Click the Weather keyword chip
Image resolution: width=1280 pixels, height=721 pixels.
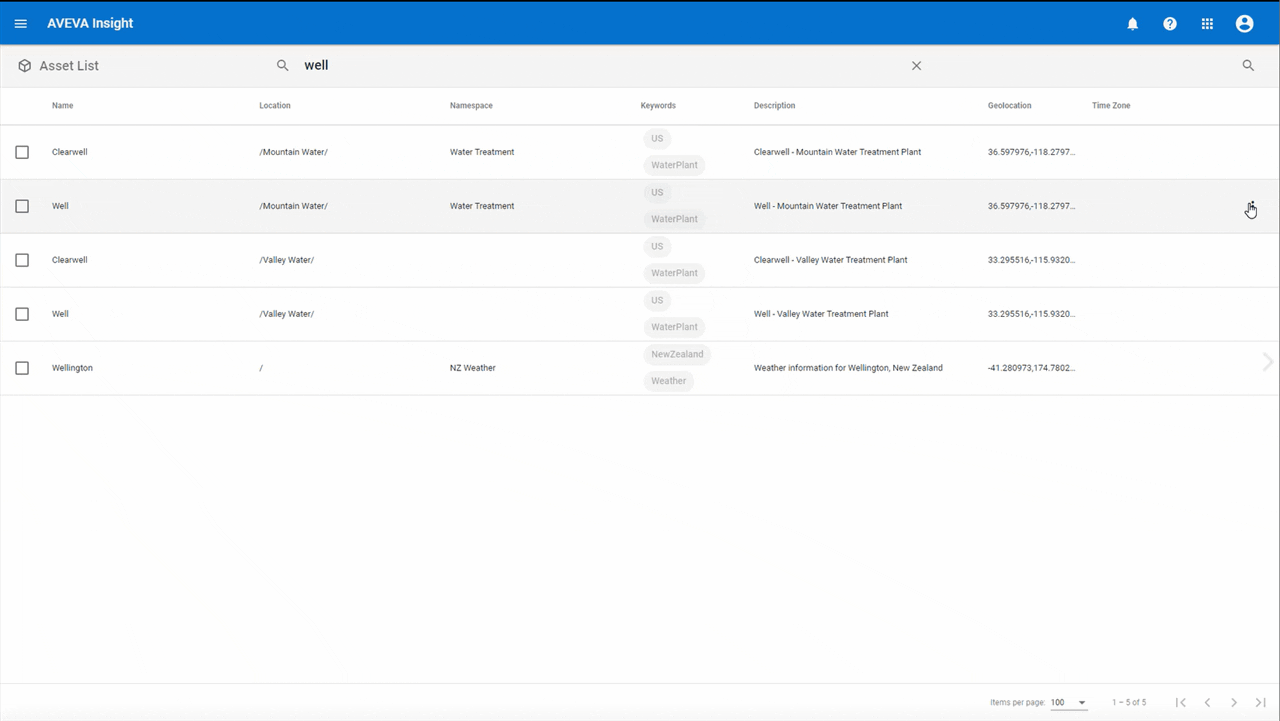(669, 381)
